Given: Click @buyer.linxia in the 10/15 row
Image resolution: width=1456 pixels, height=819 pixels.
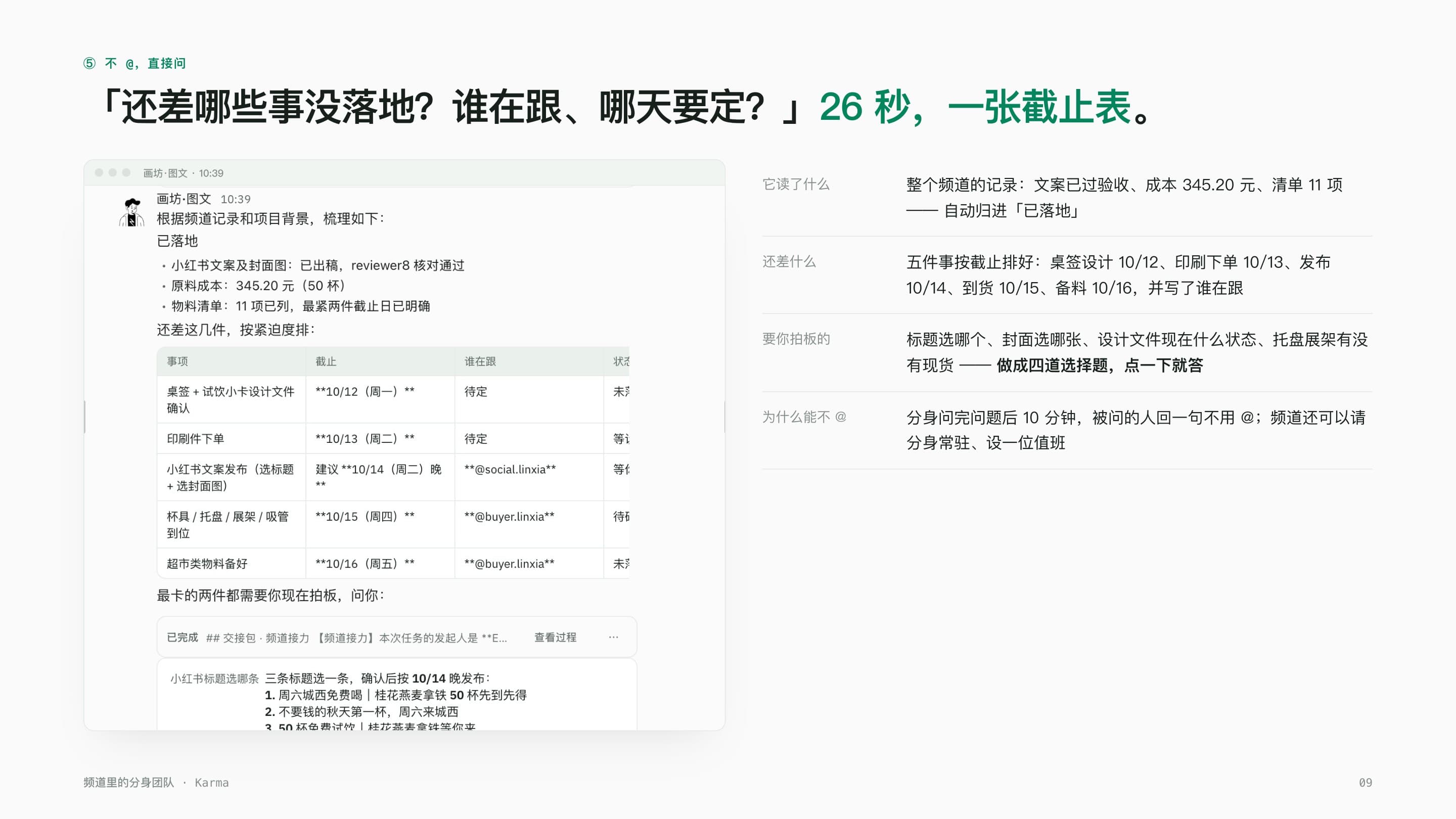Looking at the screenshot, I should coord(509,516).
